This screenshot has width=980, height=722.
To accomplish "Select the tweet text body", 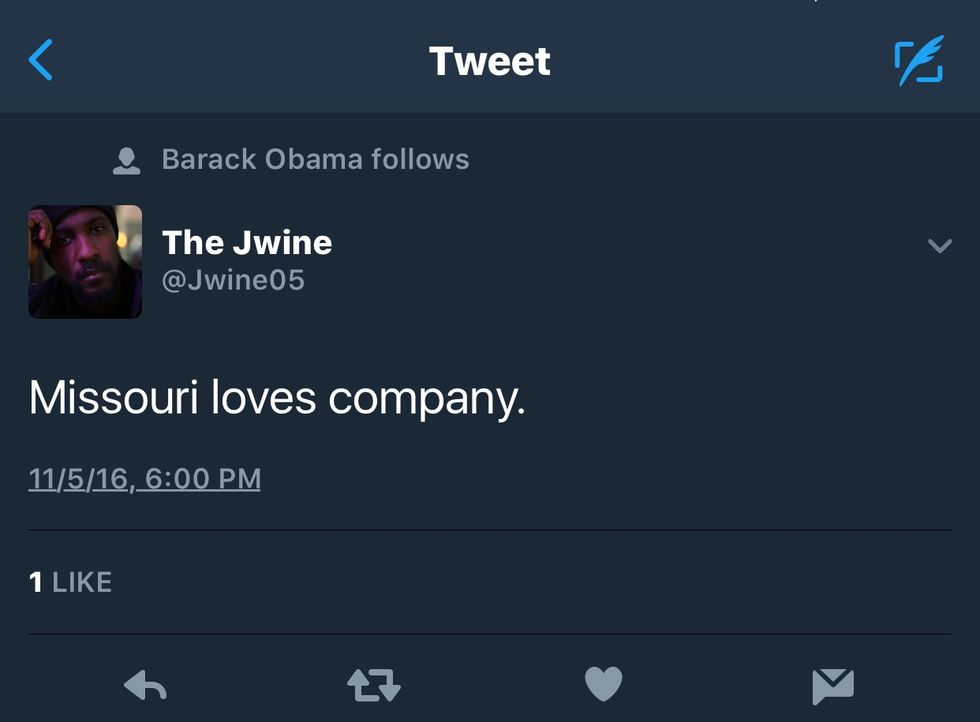I will (x=277, y=398).
